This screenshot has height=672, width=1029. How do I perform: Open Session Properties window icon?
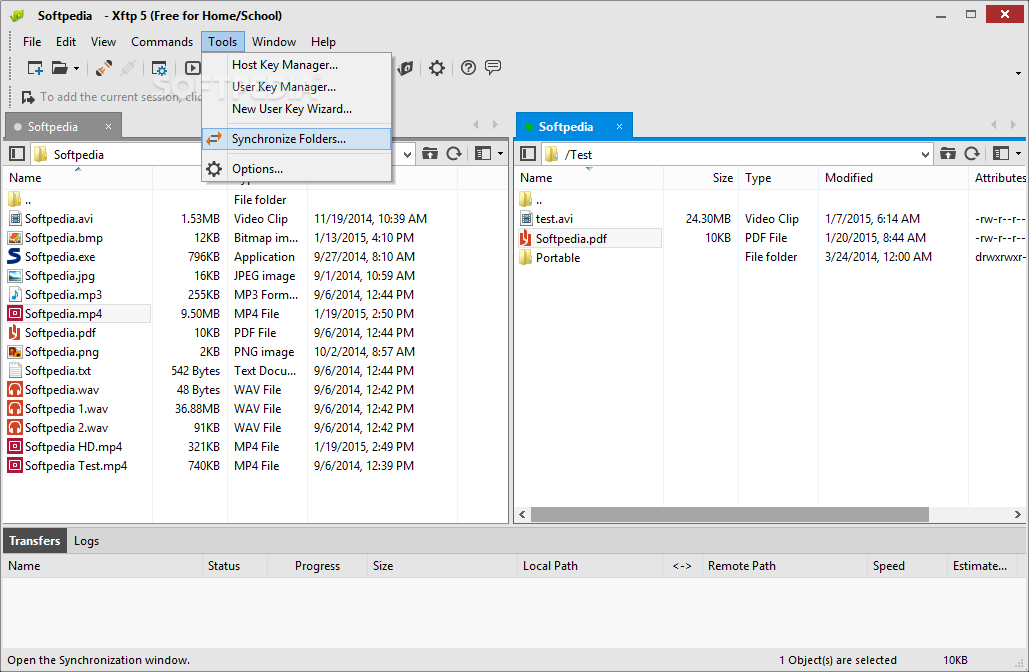point(159,68)
